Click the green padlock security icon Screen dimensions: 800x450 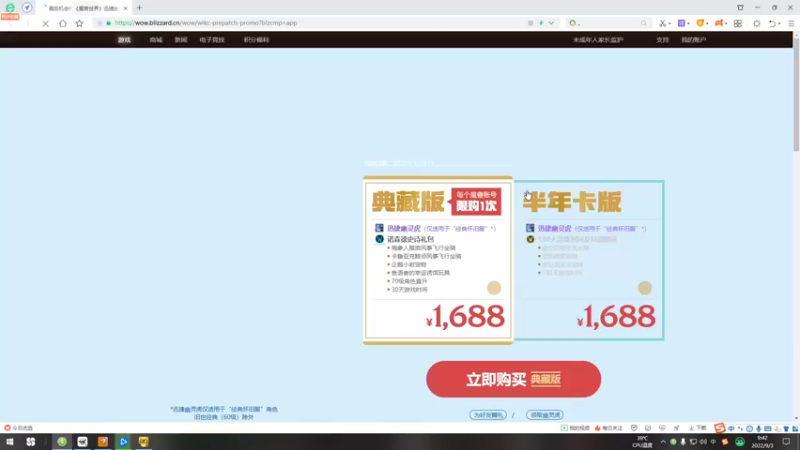[x=108, y=23]
